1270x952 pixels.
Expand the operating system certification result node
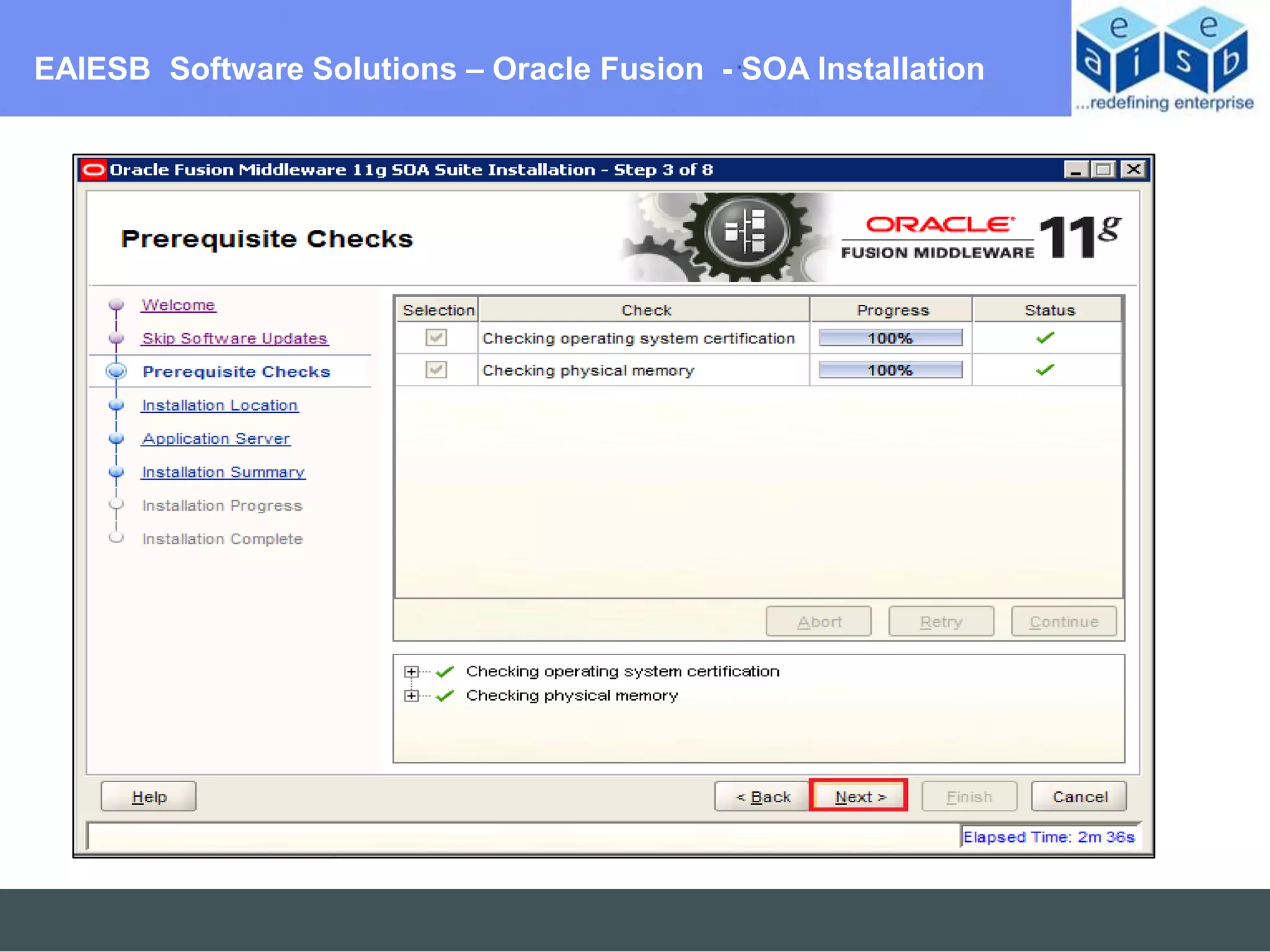(x=411, y=672)
